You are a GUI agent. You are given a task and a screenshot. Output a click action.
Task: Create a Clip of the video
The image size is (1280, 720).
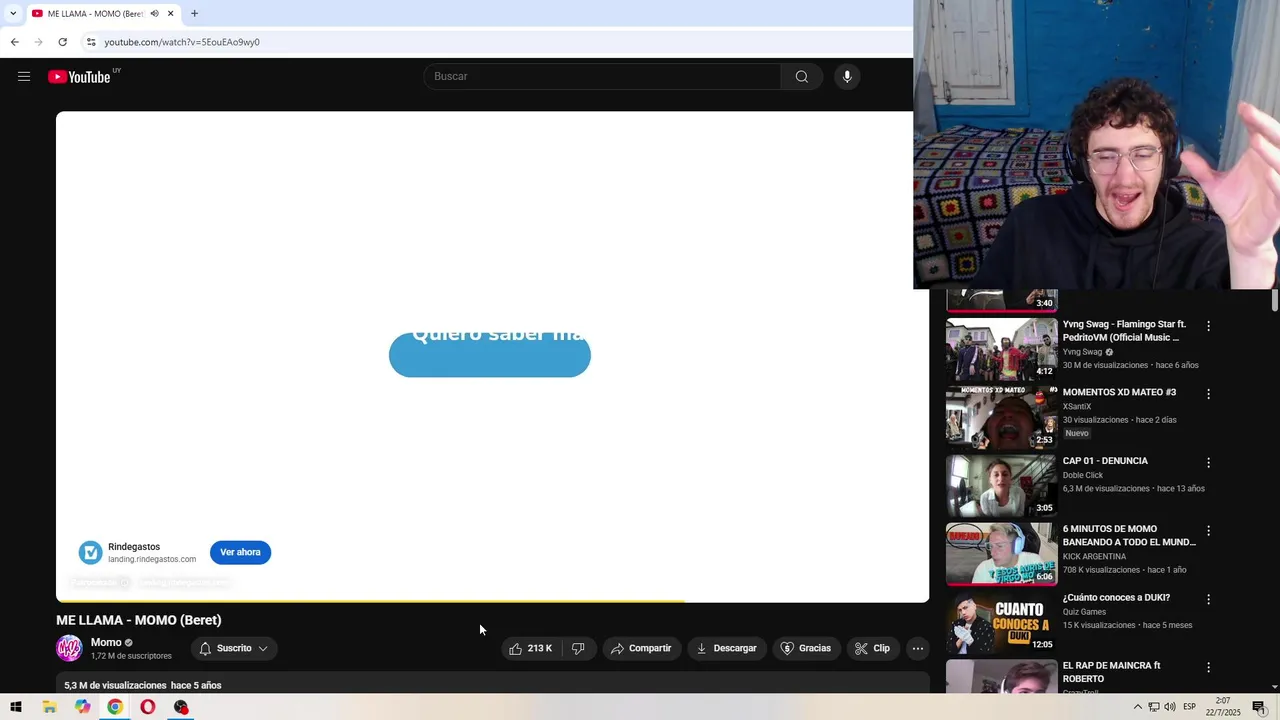872,648
